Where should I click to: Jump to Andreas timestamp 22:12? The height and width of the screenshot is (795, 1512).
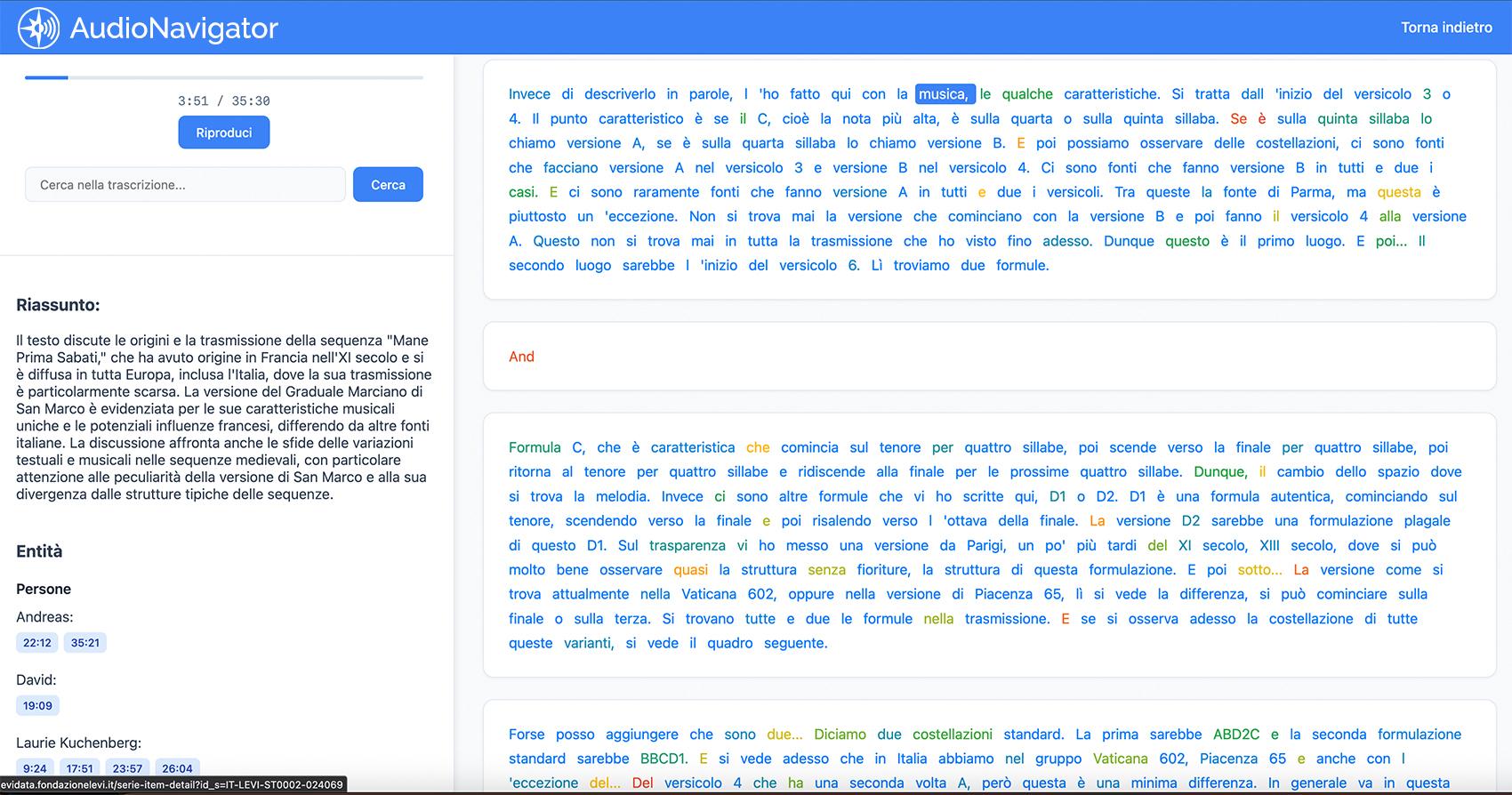37,643
